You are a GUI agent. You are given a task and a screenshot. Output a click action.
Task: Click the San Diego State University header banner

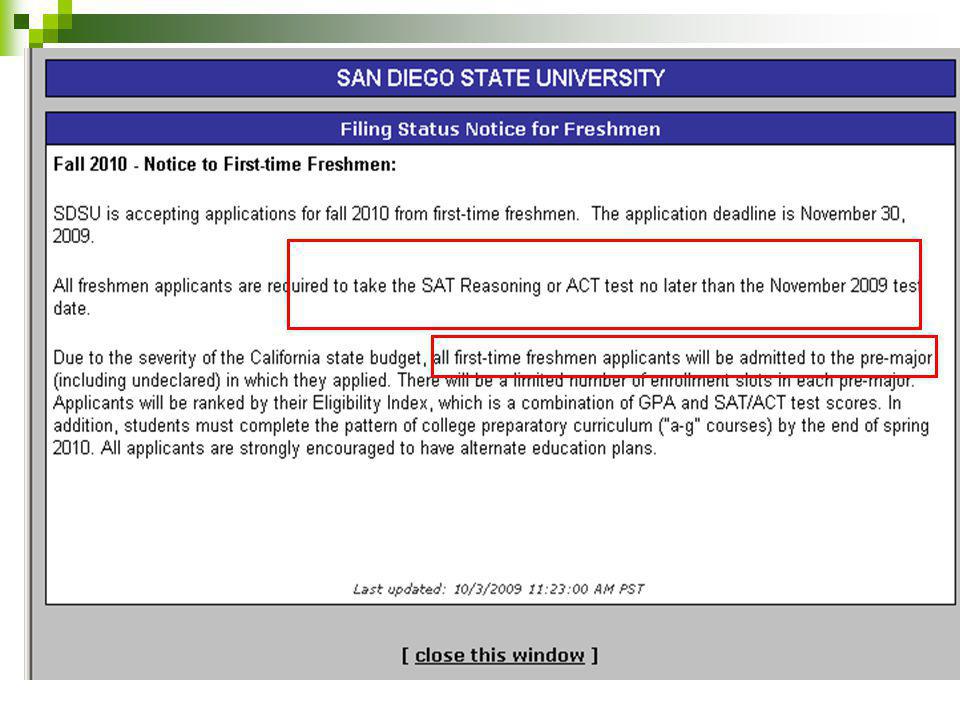pyautogui.click(x=500, y=78)
